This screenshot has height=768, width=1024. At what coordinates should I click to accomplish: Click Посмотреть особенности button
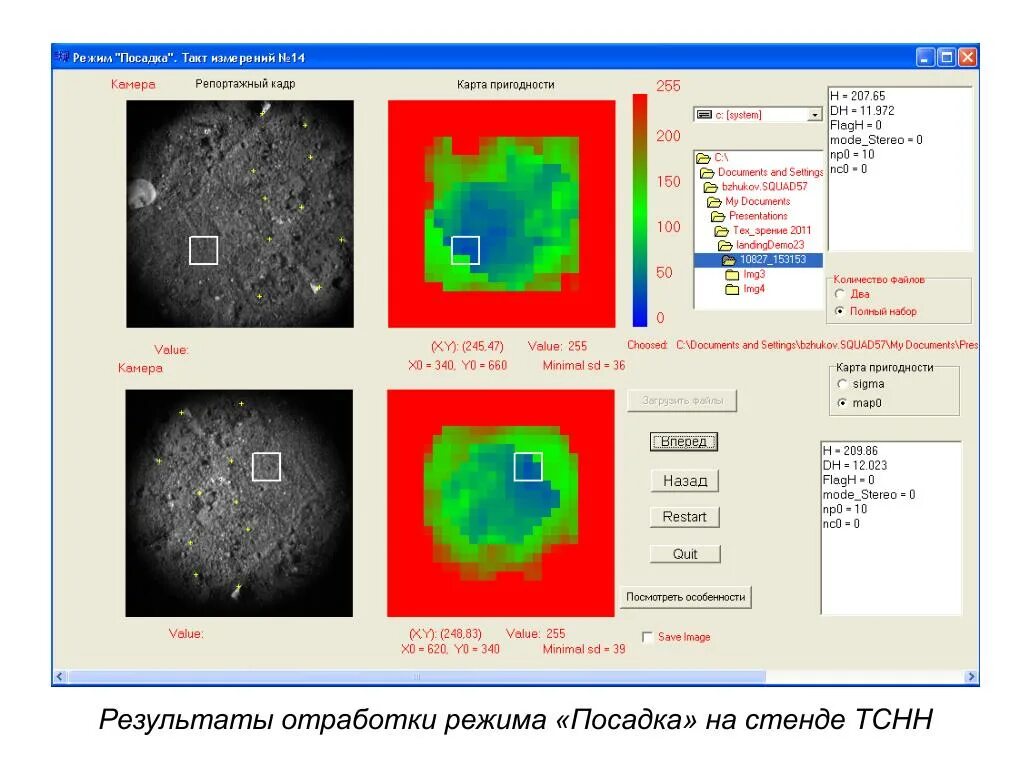coord(686,597)
